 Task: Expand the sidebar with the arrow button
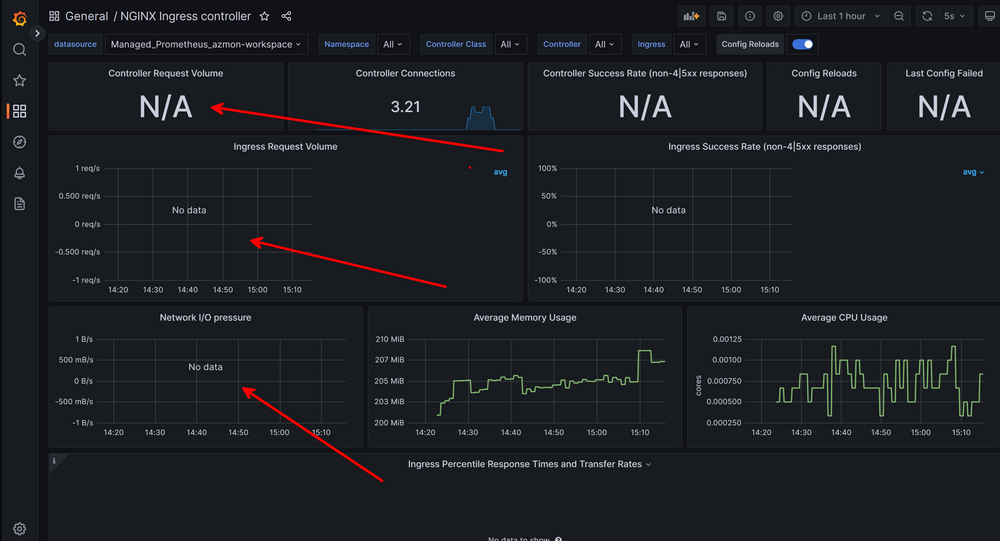pos(38,33)
